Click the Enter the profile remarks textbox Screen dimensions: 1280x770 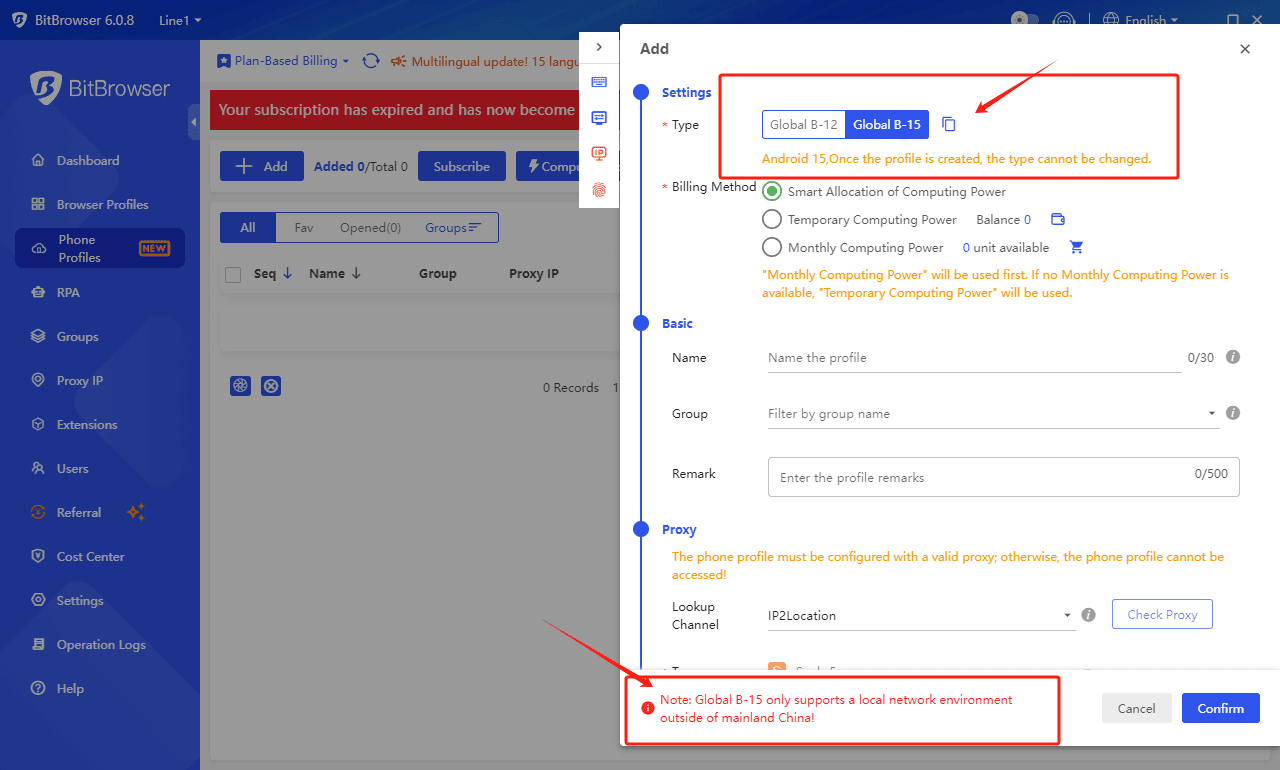(x=1004, y=477)
